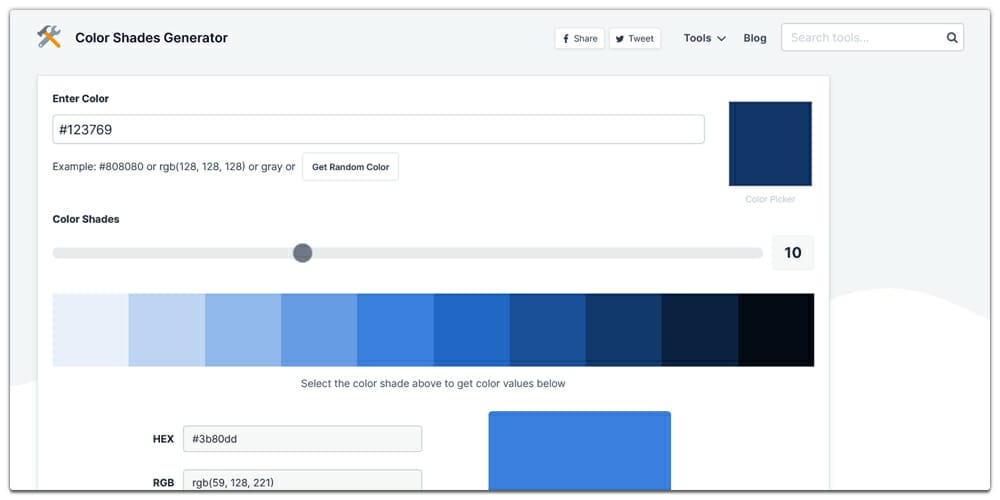1000x500 pixels.
Task: Click the shade count value 10
Action: [x=793, y=253]
